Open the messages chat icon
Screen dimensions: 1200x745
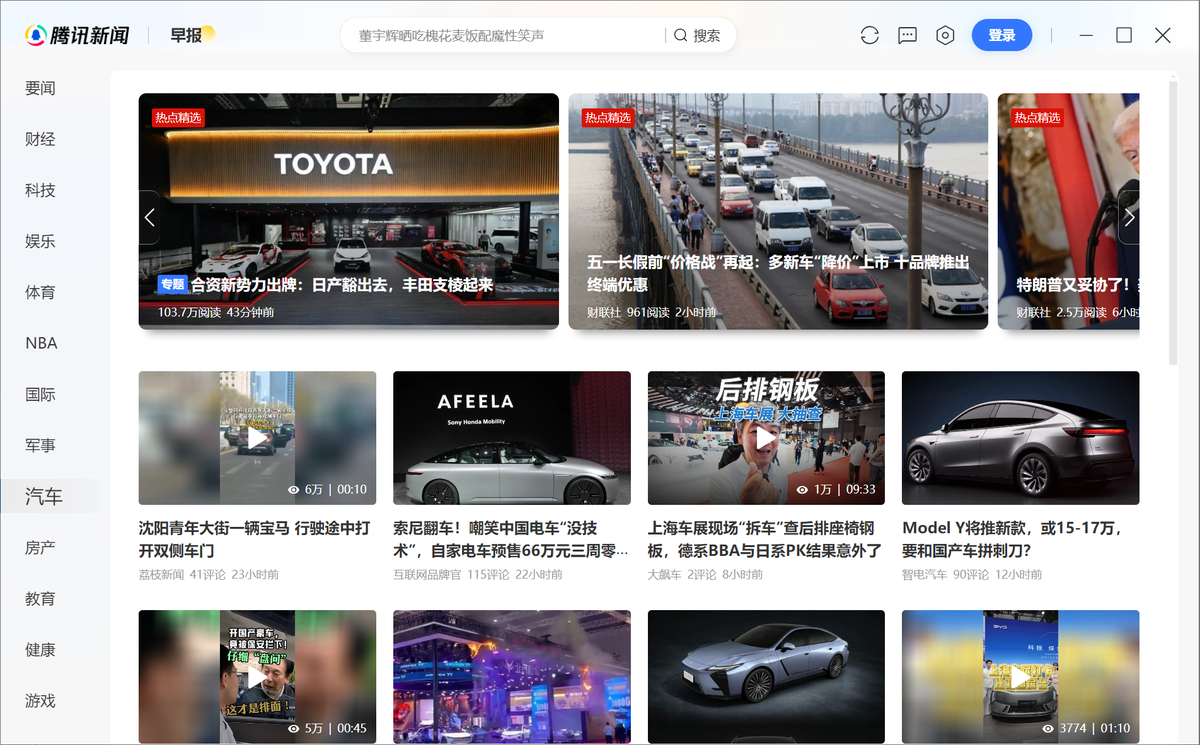907,36
